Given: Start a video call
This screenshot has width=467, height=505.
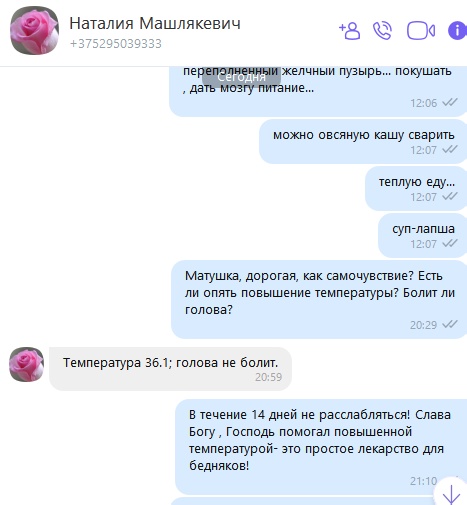Looking at the screenshot, I should tap(421, 31).
